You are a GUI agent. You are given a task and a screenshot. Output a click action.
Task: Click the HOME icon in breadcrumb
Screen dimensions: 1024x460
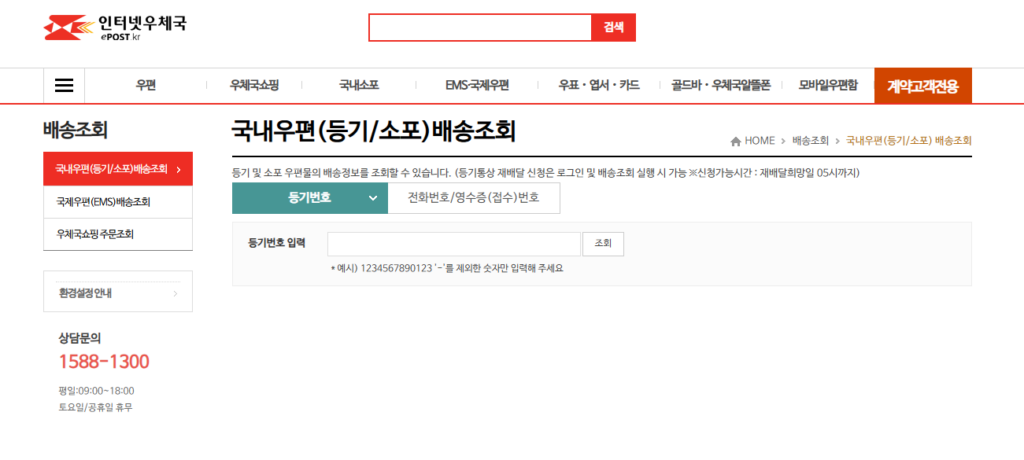(736, 141)
